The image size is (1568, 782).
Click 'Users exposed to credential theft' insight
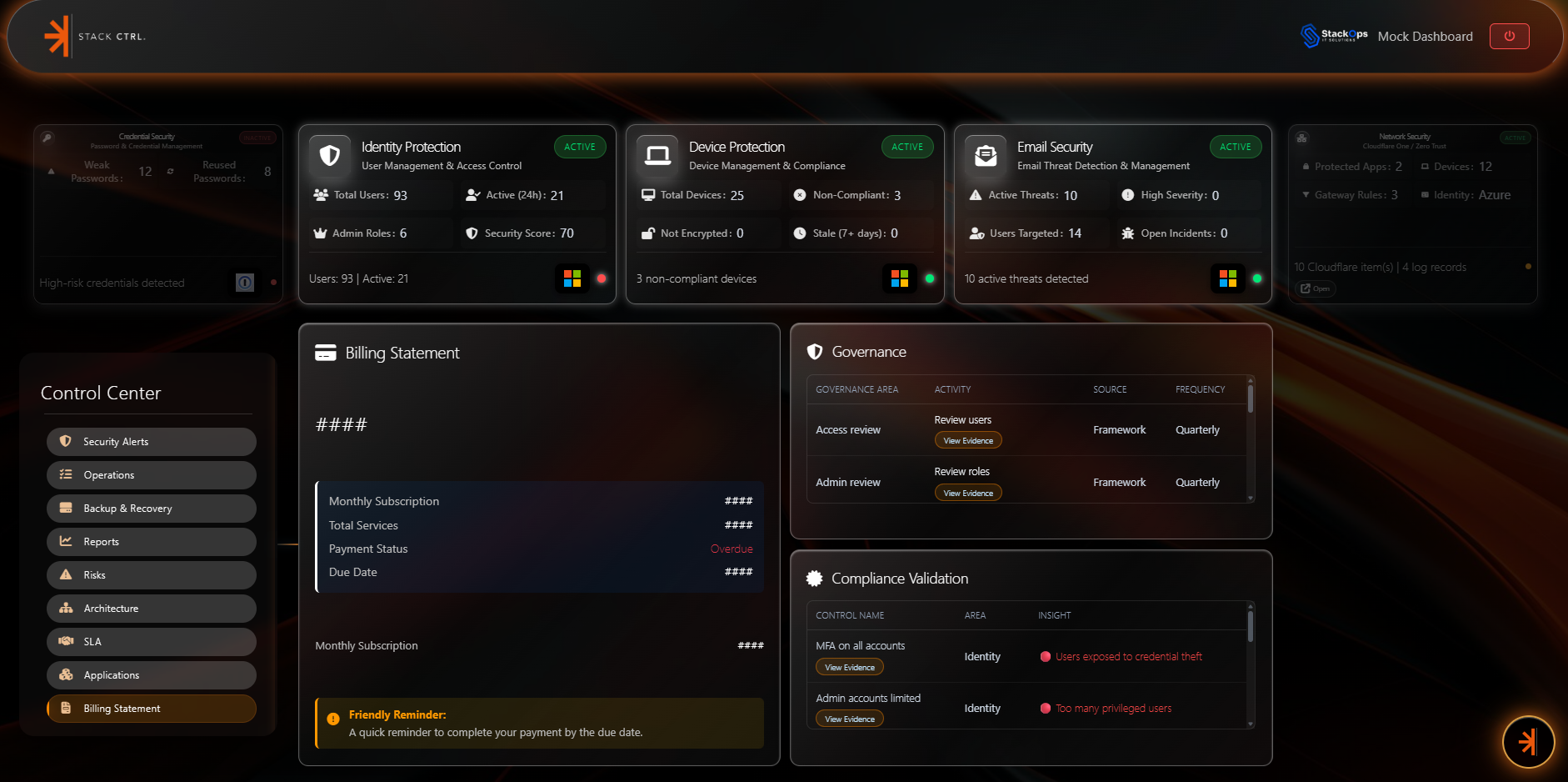click(x=1129, y=656)
